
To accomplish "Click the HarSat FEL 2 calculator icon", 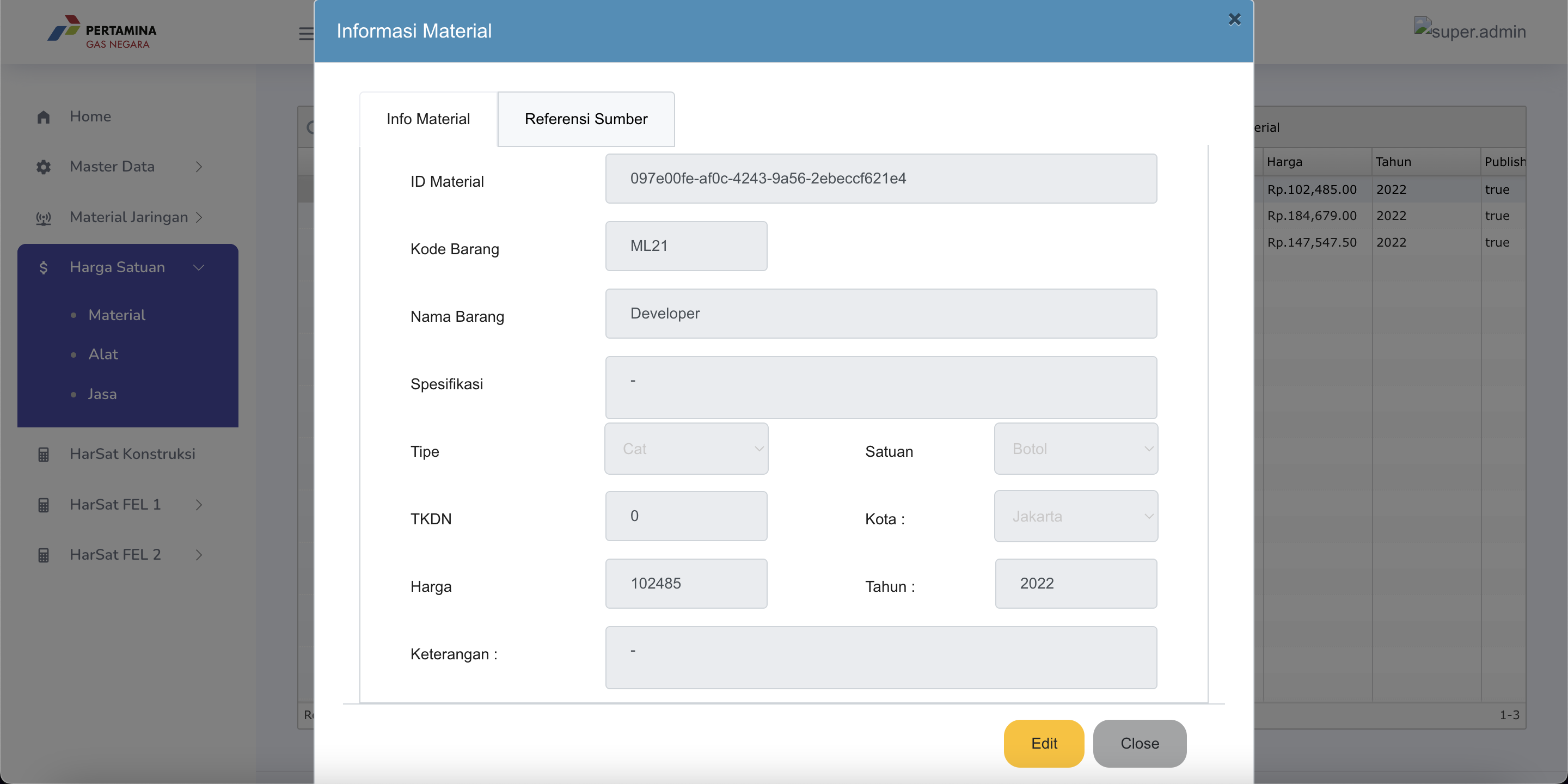I will click(x=43, y=555).
